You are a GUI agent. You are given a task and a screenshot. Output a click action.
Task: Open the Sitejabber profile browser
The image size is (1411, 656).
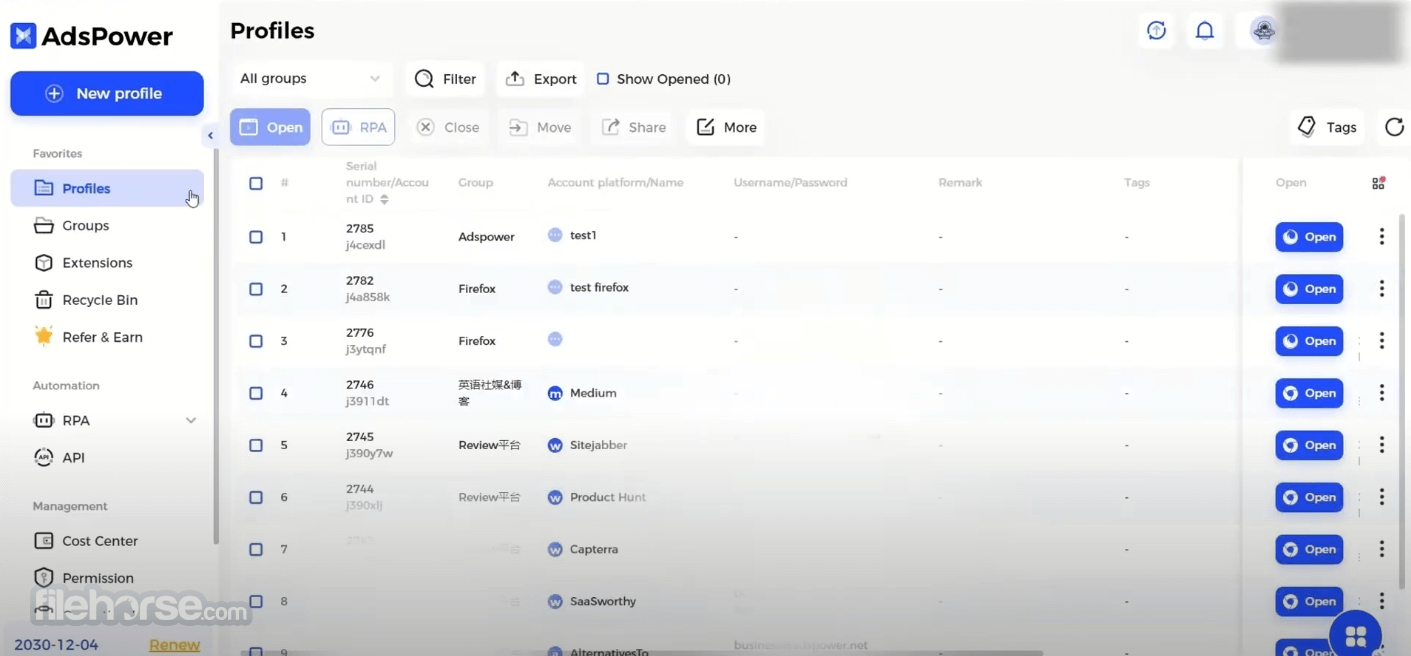pos(1309,445)
